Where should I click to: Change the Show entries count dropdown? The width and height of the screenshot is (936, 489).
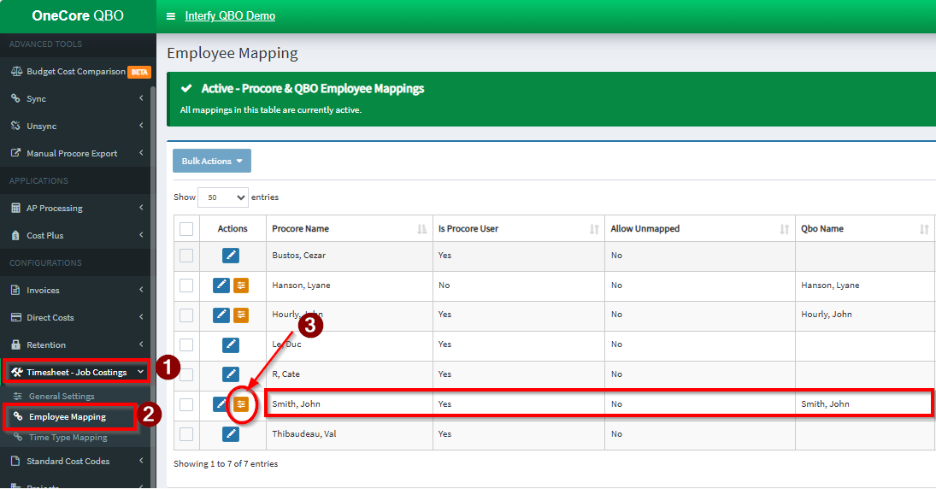point(223,198)
